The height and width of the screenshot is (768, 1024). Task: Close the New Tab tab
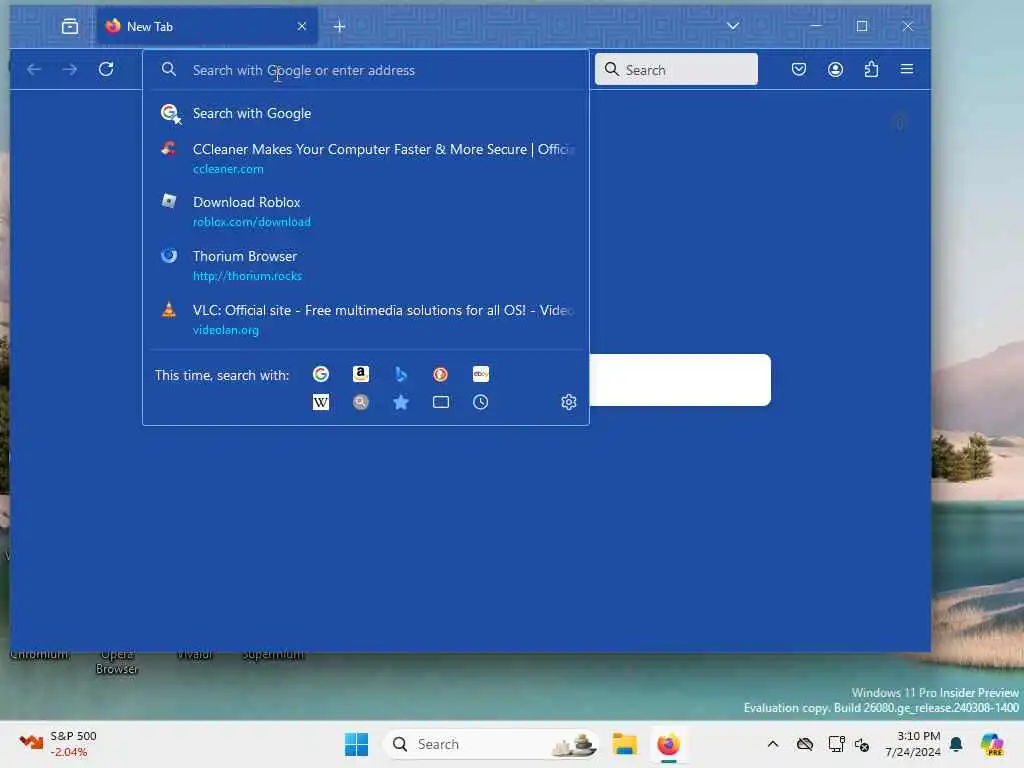pyautogui.click(x=302, y=26)
